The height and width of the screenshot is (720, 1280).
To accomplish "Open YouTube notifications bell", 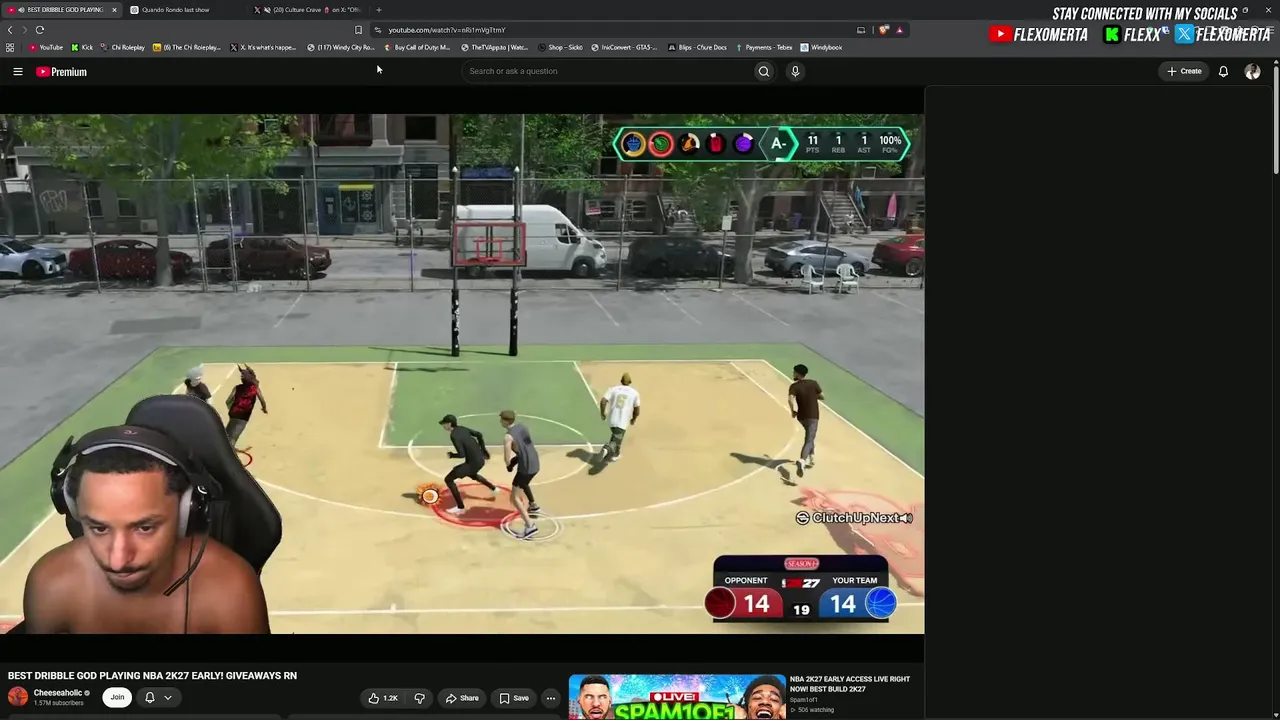I will pyautogui.click(x=1223, y=71).
